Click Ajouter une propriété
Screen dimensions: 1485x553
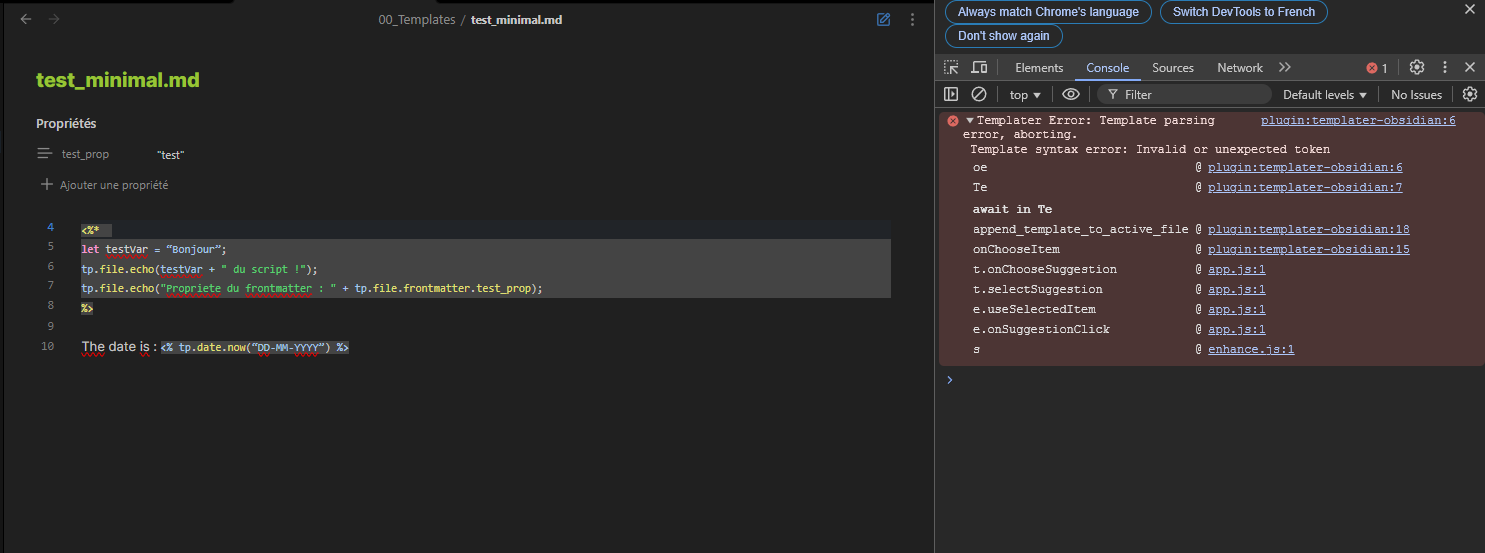(114, 185)
